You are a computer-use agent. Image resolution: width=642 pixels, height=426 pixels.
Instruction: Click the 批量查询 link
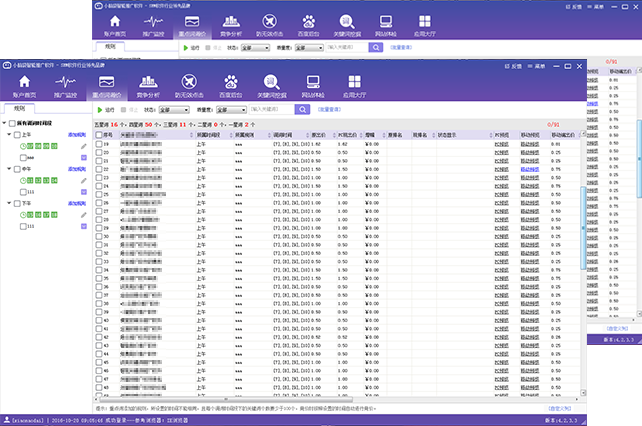click(331, 110)
